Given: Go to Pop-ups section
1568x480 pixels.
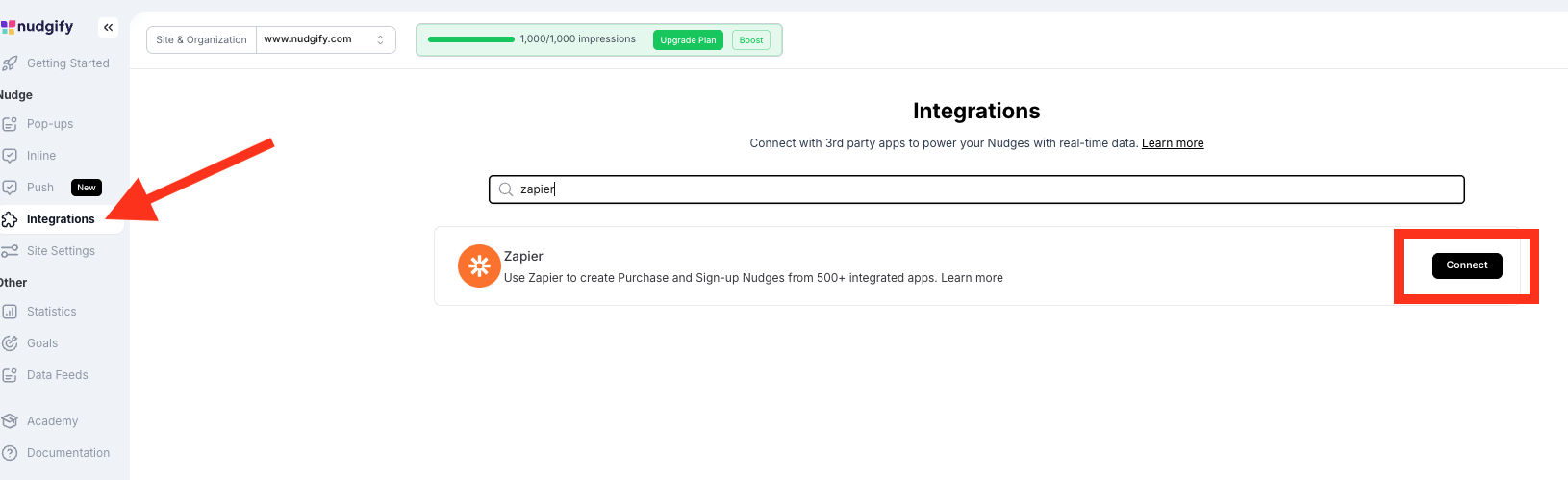Looking at the screenshot, I should (50, 124).
